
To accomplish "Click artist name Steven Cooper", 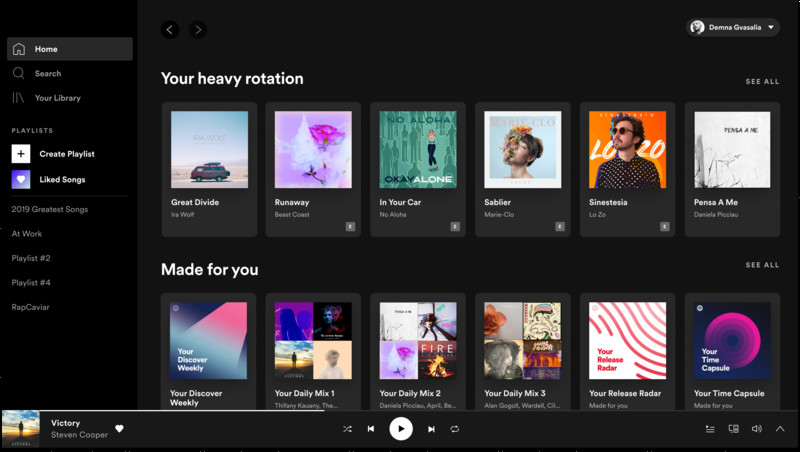I will click(79, 435).
